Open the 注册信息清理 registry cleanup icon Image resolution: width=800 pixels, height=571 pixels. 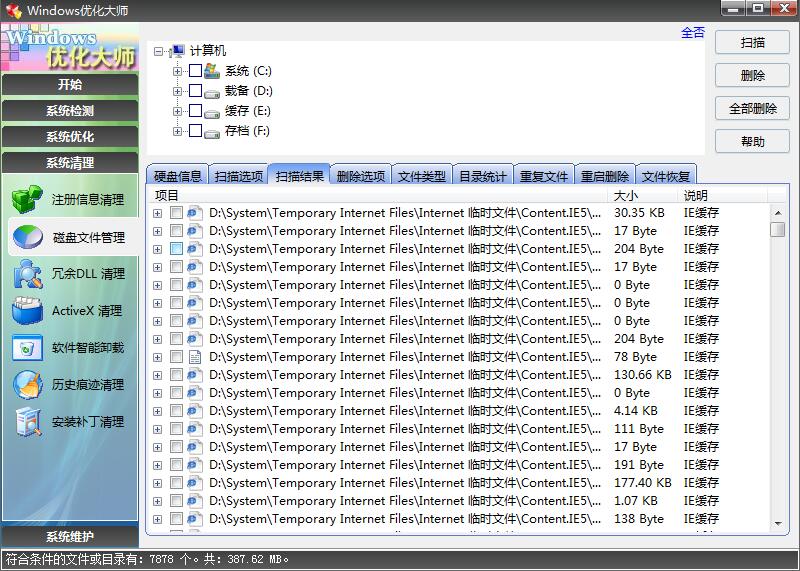[x=27, y=199]
